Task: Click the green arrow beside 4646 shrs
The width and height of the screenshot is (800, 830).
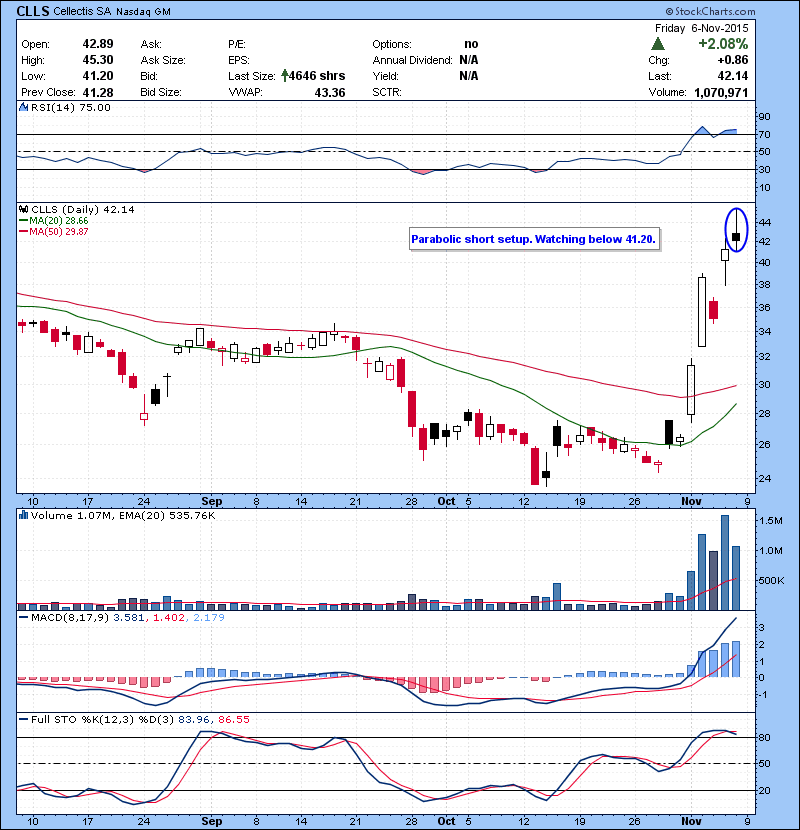Action: [285, 76]
